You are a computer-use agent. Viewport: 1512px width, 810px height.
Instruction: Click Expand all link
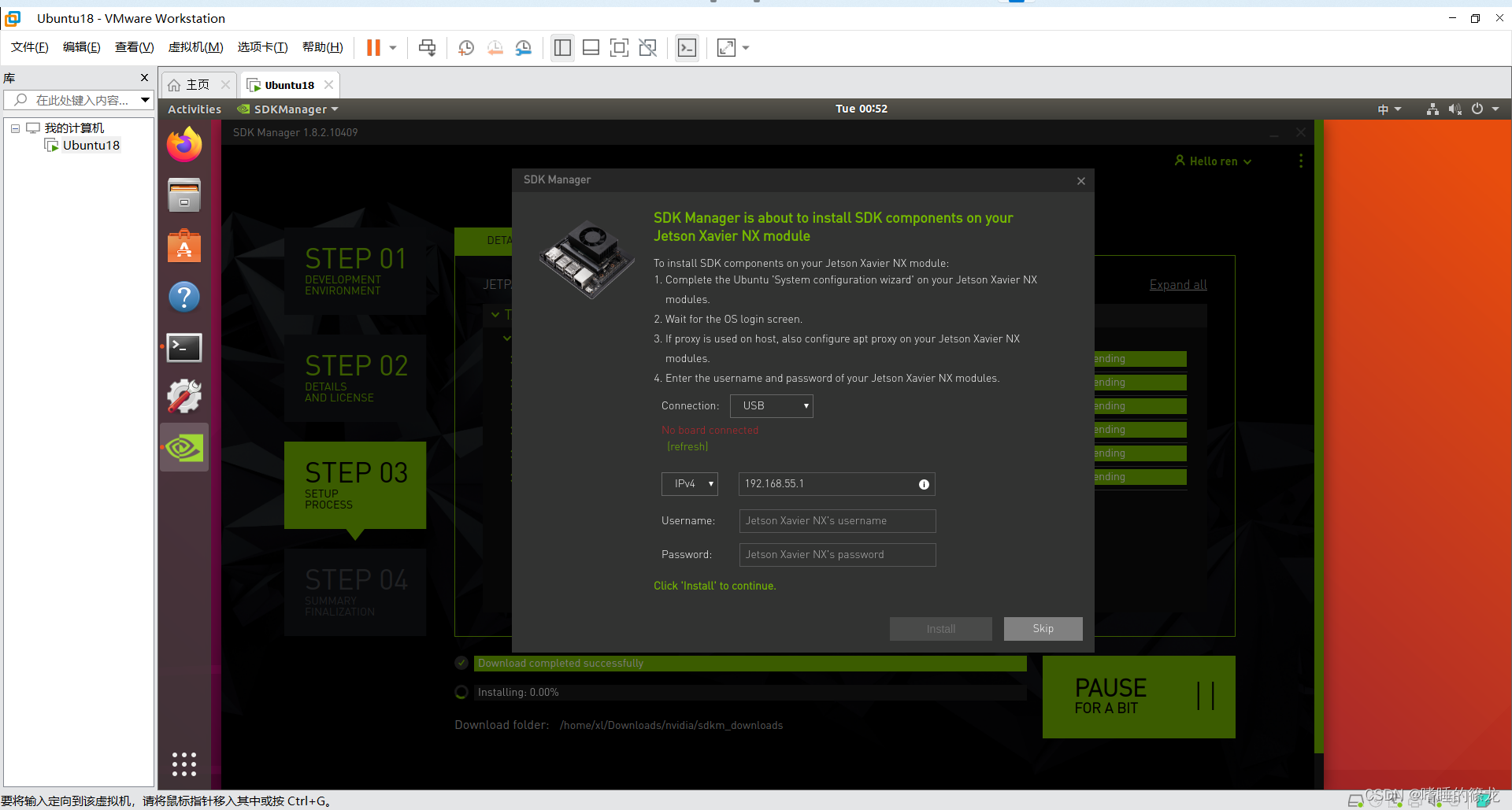point(1178,285)
